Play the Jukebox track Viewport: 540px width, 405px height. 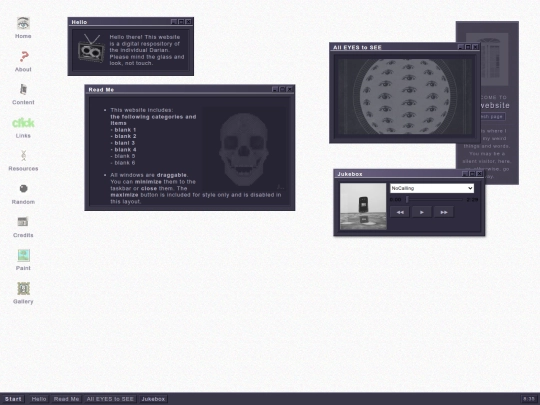click(422, 212)
